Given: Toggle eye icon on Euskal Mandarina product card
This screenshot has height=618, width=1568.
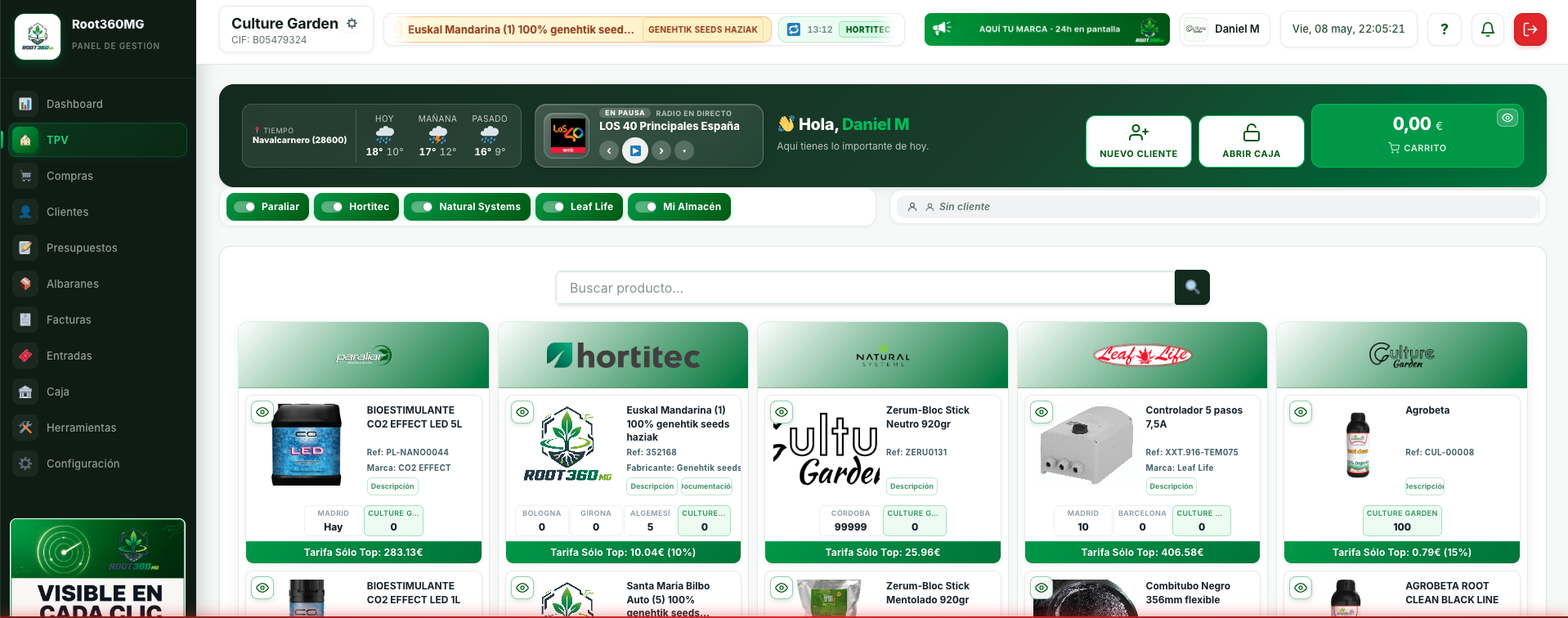Looking at the screenshot, I should (522, 412).
